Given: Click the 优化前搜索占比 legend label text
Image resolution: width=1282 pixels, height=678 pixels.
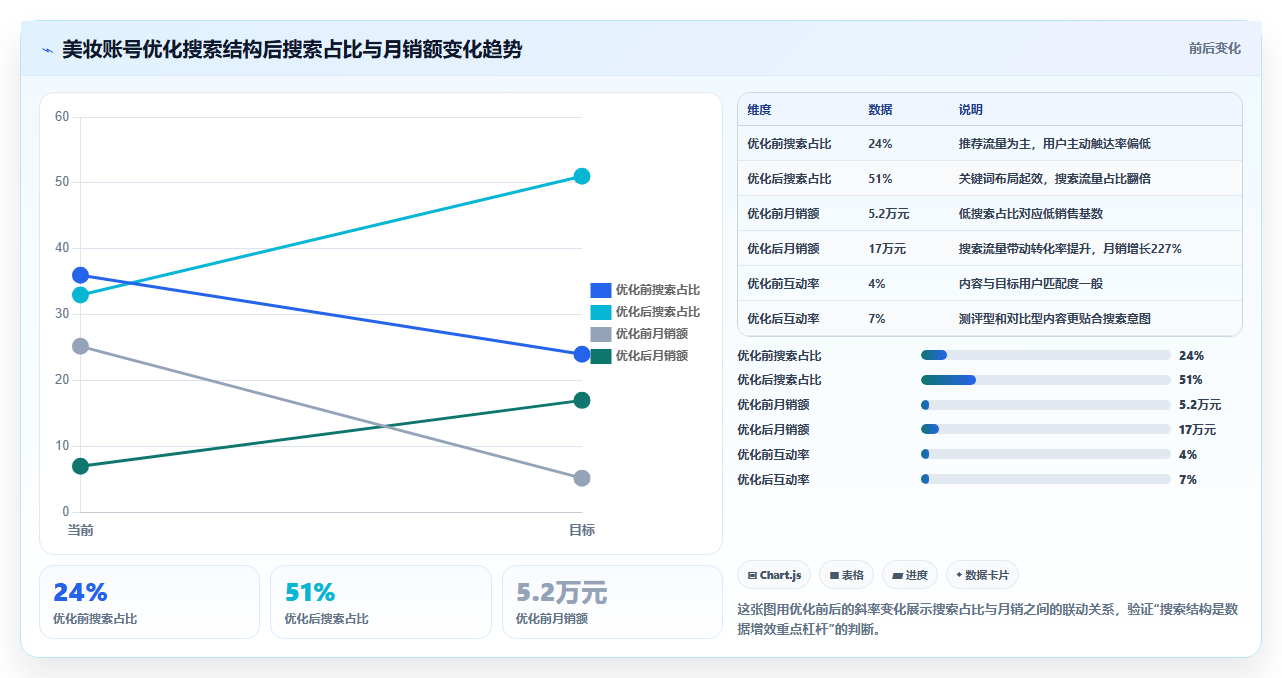Looking at the screenshot, I should (x=658, y=290).
